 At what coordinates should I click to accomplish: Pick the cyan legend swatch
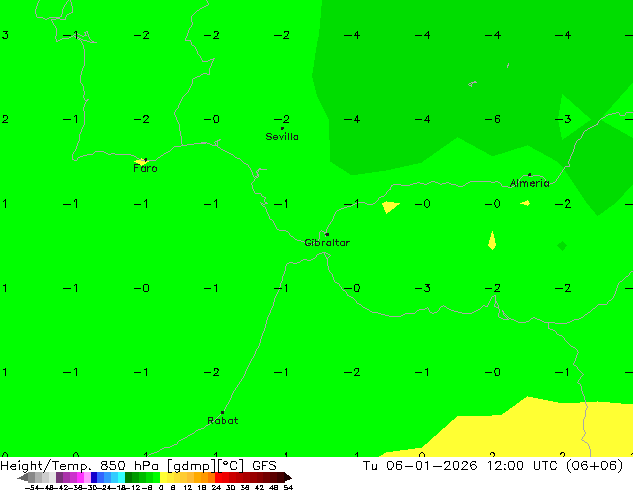[x=121, y=477]
